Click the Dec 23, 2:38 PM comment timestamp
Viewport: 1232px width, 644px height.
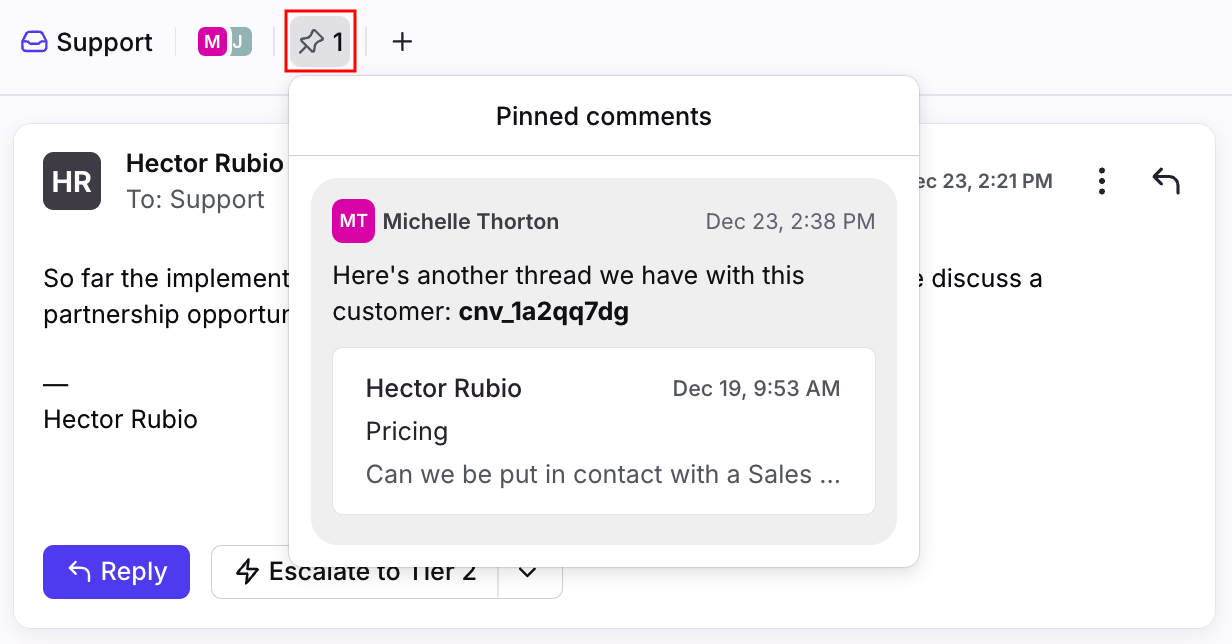tap(790, 221)
